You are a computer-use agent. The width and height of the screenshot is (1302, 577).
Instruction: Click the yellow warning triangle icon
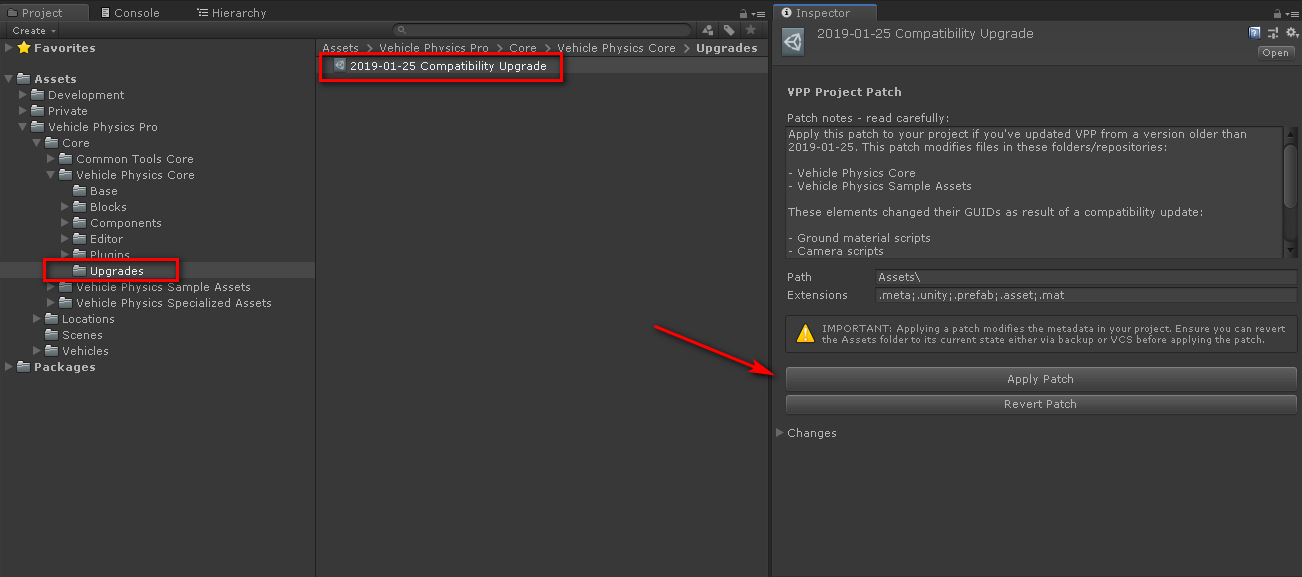click(804, 333)
